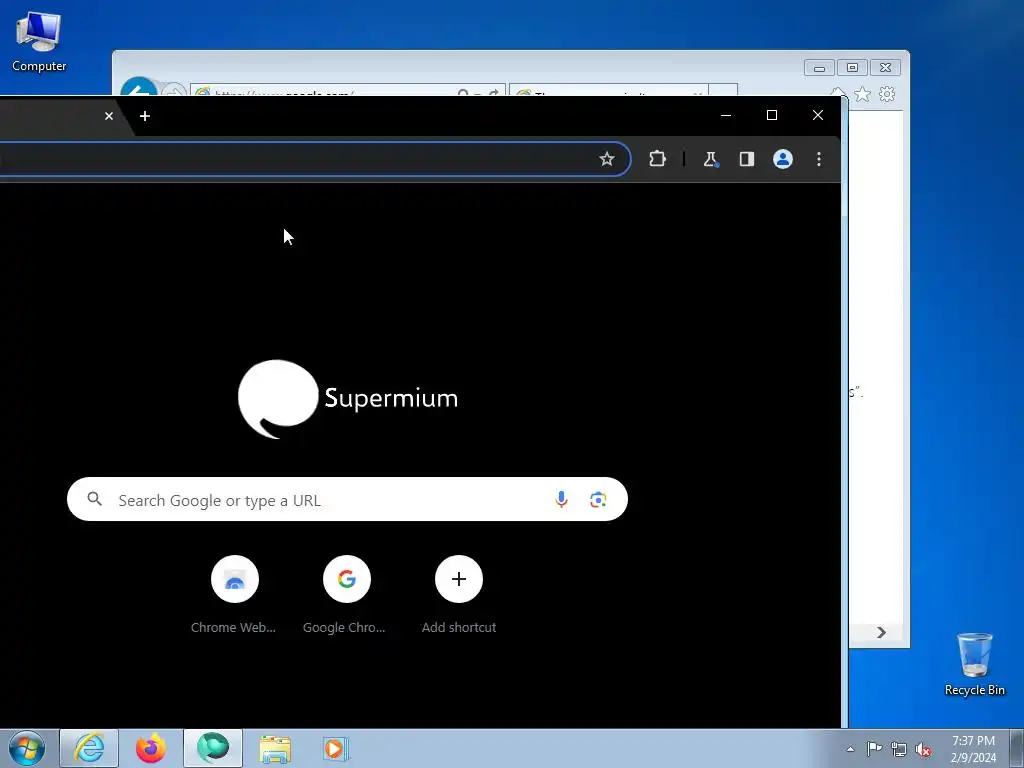The image size is (1024, 768).
Task: Click the magnifier icon in search box
Action: [95, 500]
